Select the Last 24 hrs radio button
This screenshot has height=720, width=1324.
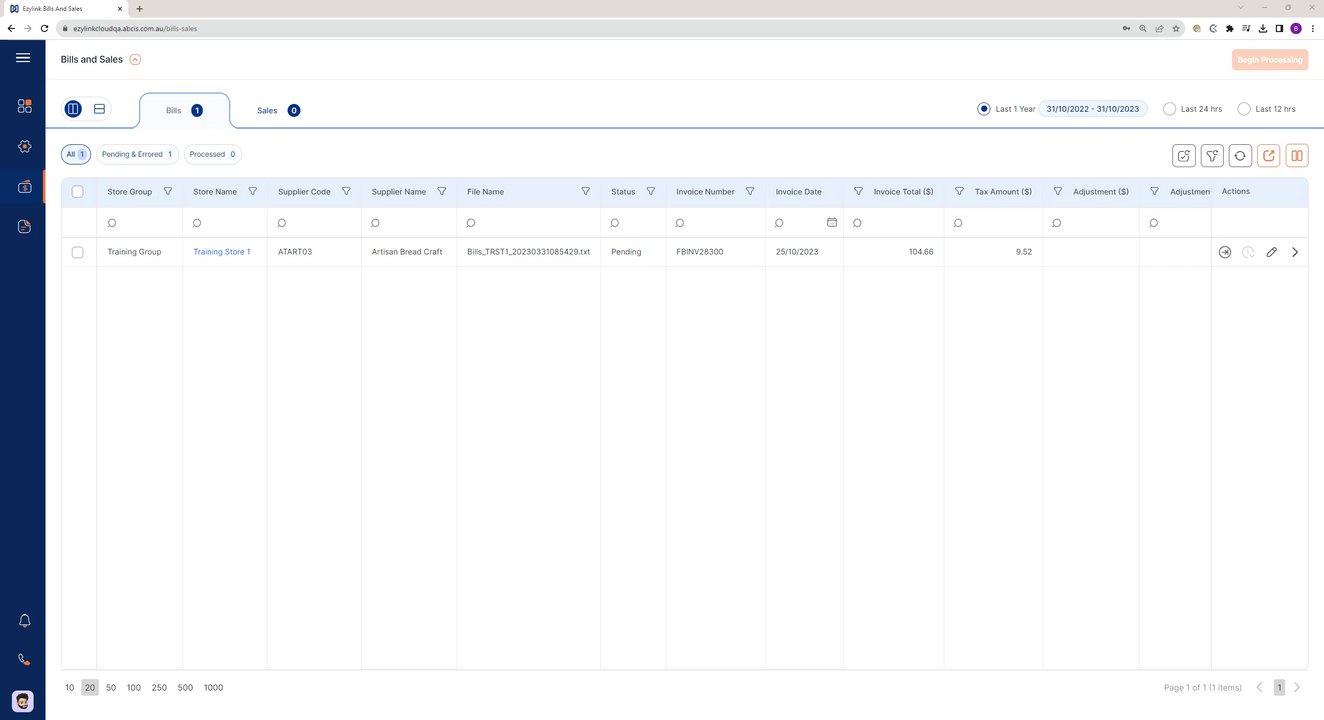pyautogui.click(x=1169, y=109)
